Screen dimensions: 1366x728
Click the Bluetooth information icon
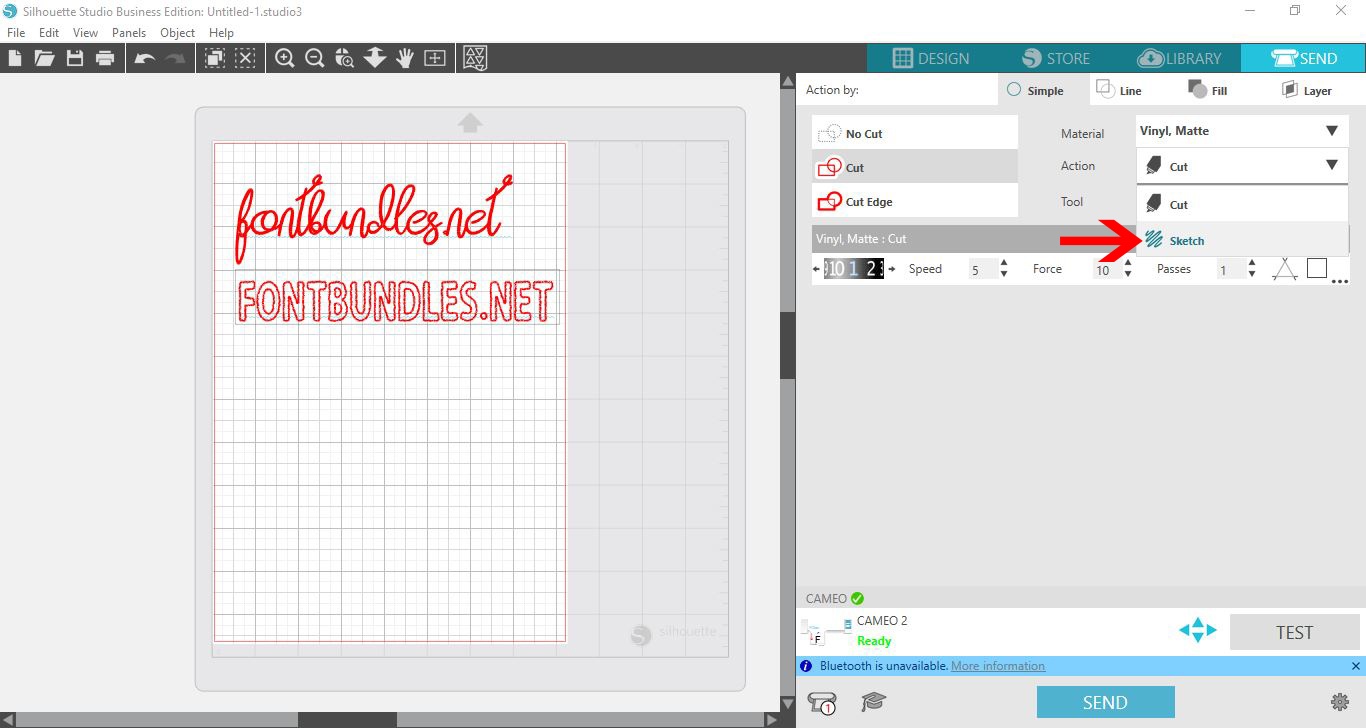click(x=806, y=666)
